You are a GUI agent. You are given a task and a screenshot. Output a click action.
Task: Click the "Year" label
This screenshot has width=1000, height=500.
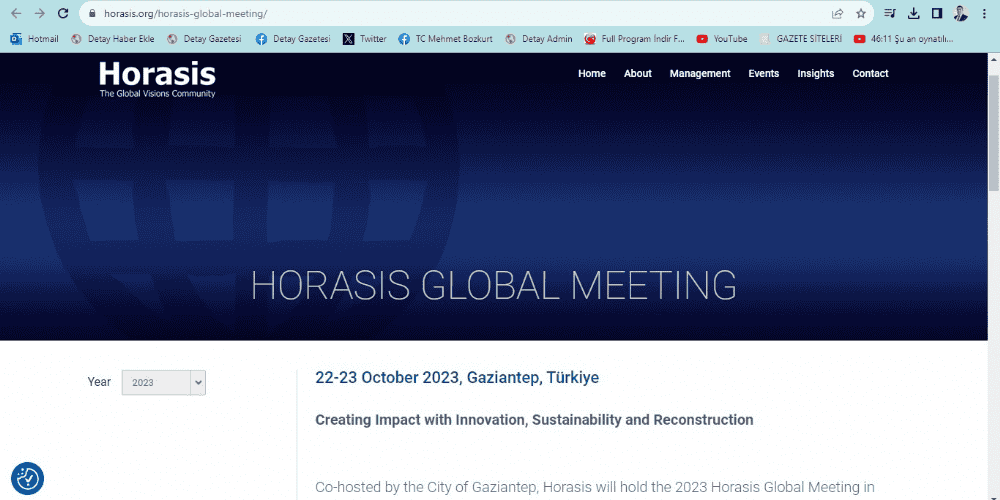click(x=99, y=382)
